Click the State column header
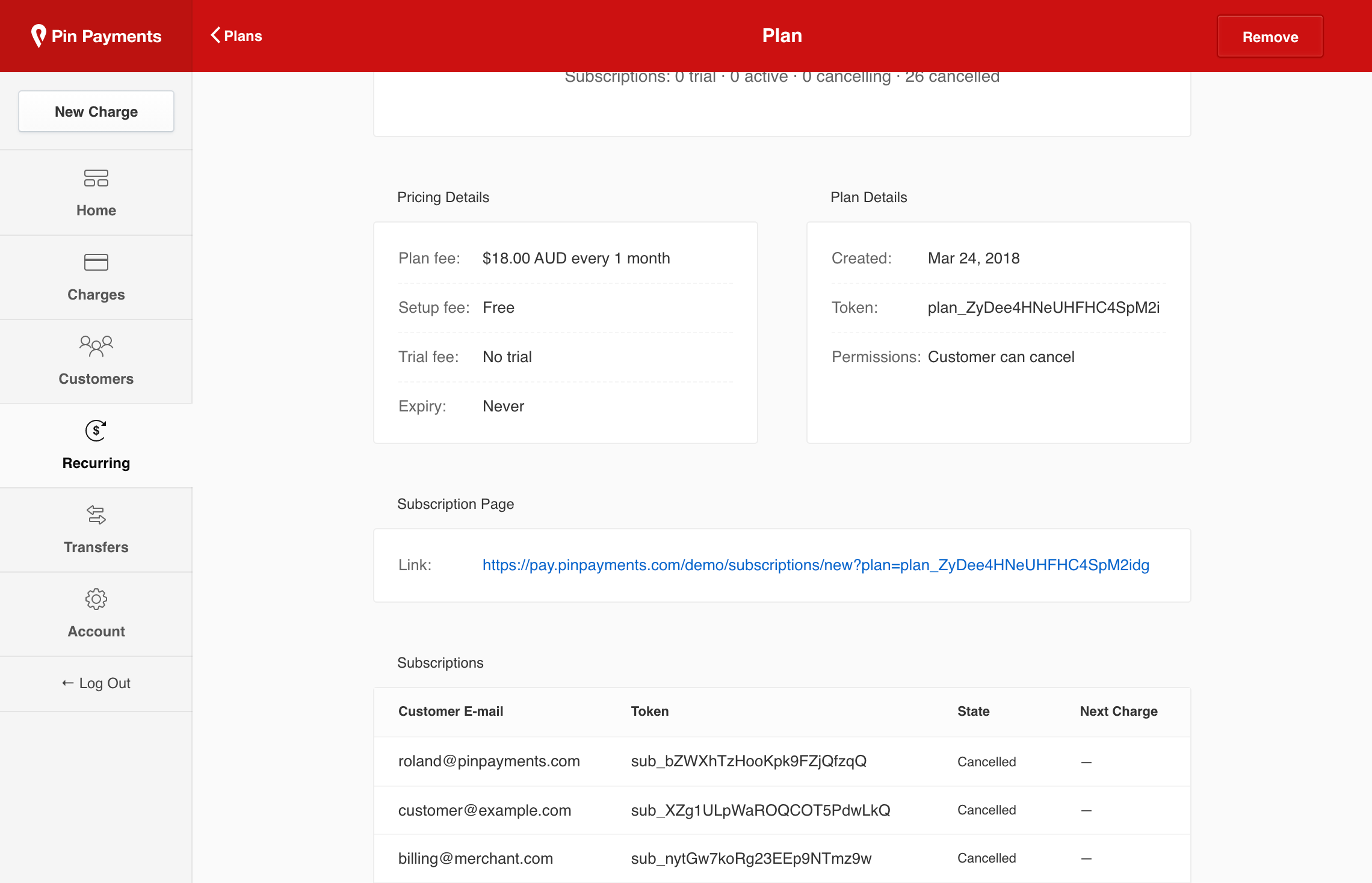The image size is (1372, 883). (974, 711)
